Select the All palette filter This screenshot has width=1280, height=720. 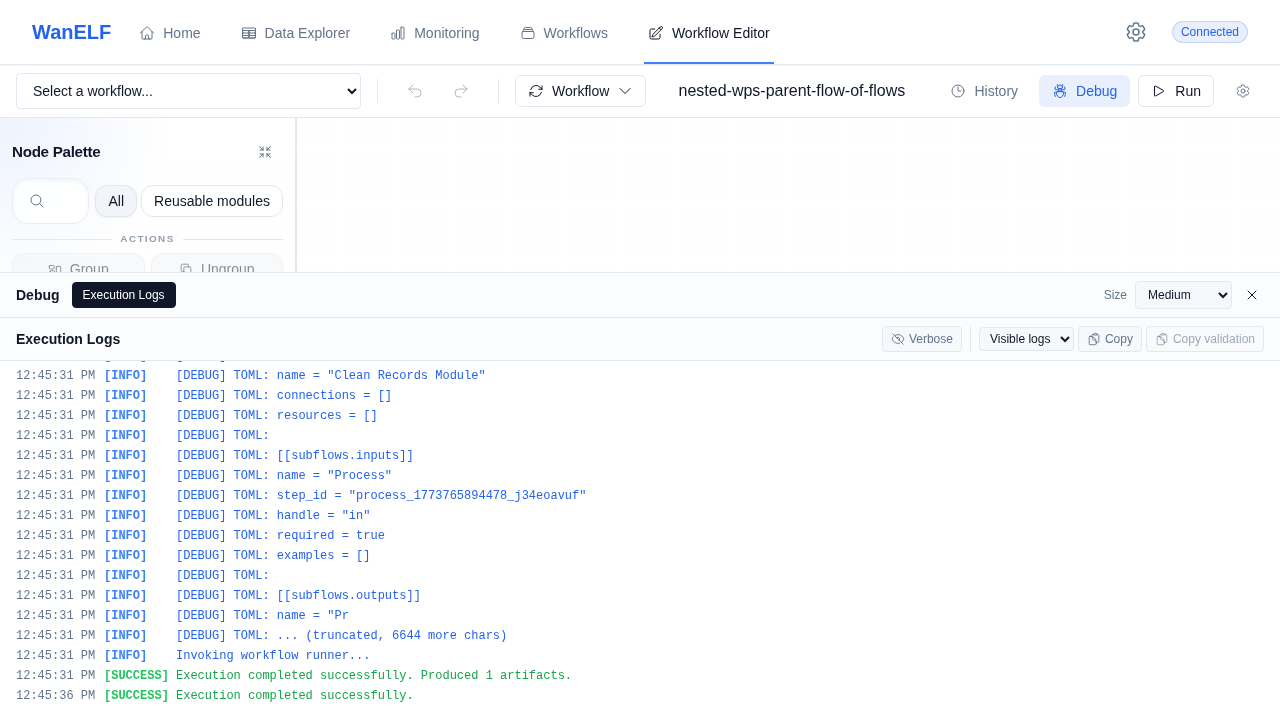116,201
